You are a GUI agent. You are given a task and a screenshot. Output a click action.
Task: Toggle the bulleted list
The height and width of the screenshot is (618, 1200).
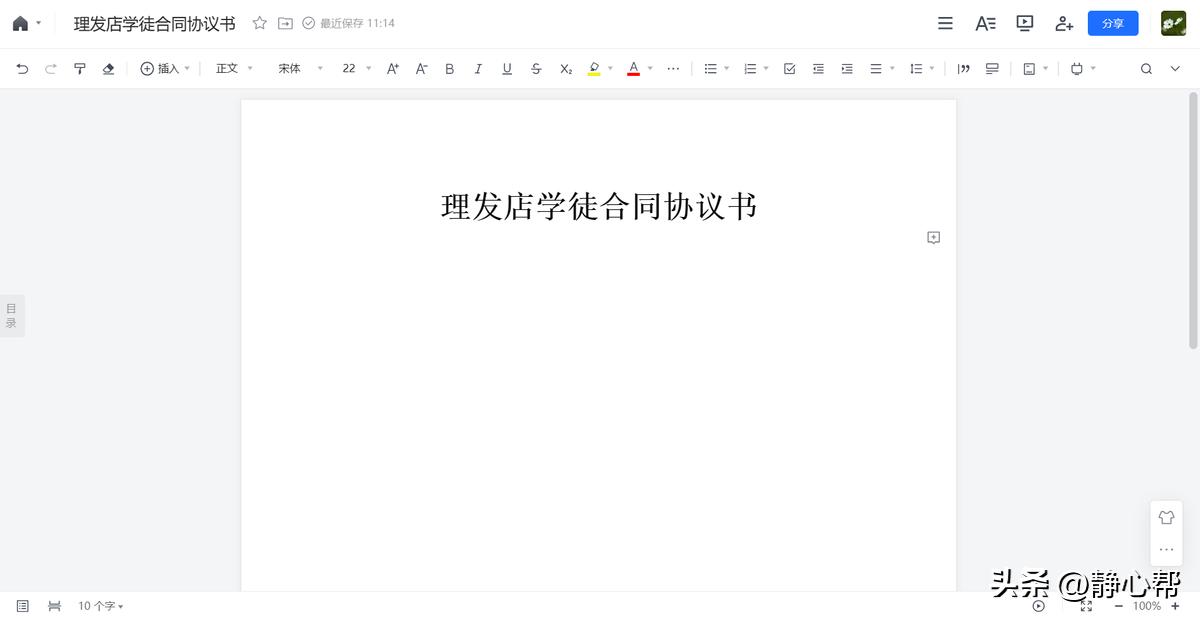(712, 68)
